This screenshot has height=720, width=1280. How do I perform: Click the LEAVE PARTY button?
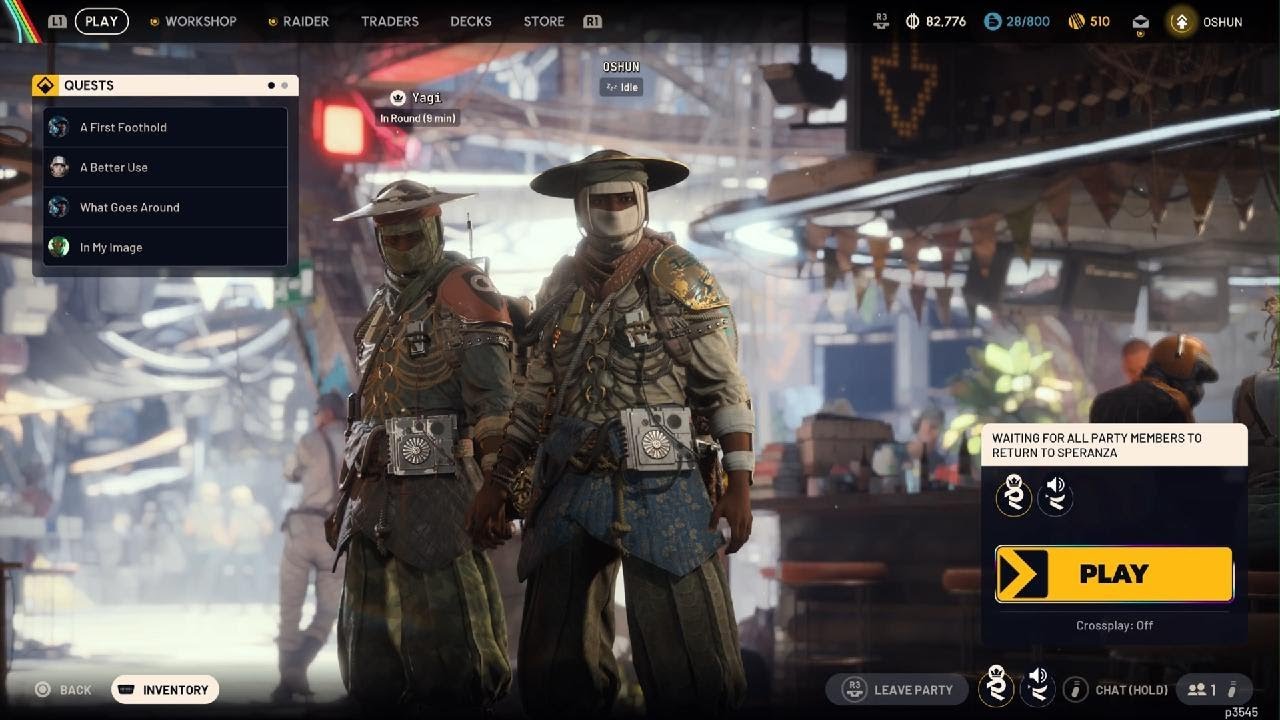point(897,689)
